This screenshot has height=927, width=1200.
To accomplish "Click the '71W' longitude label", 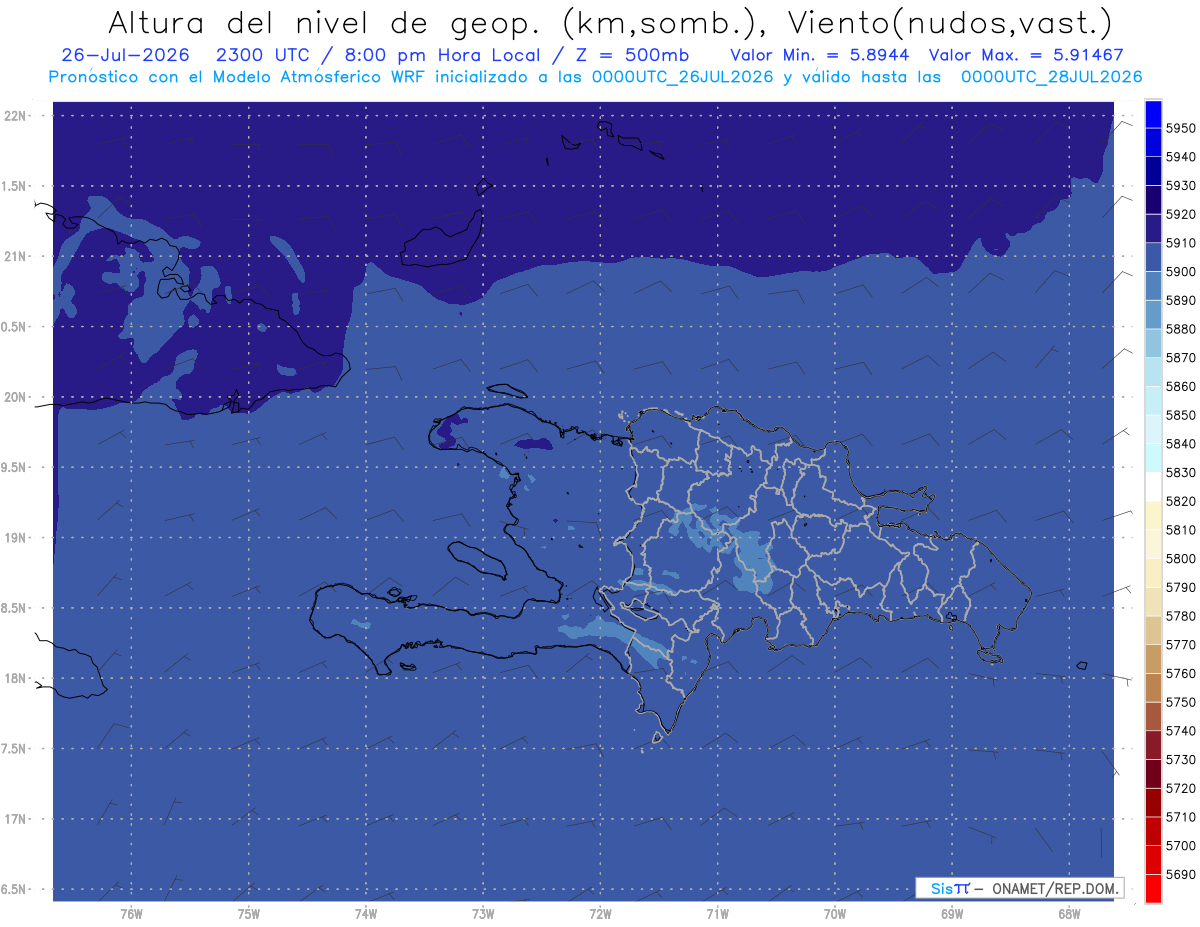I will pyautogui.click(x=717, y=914).
